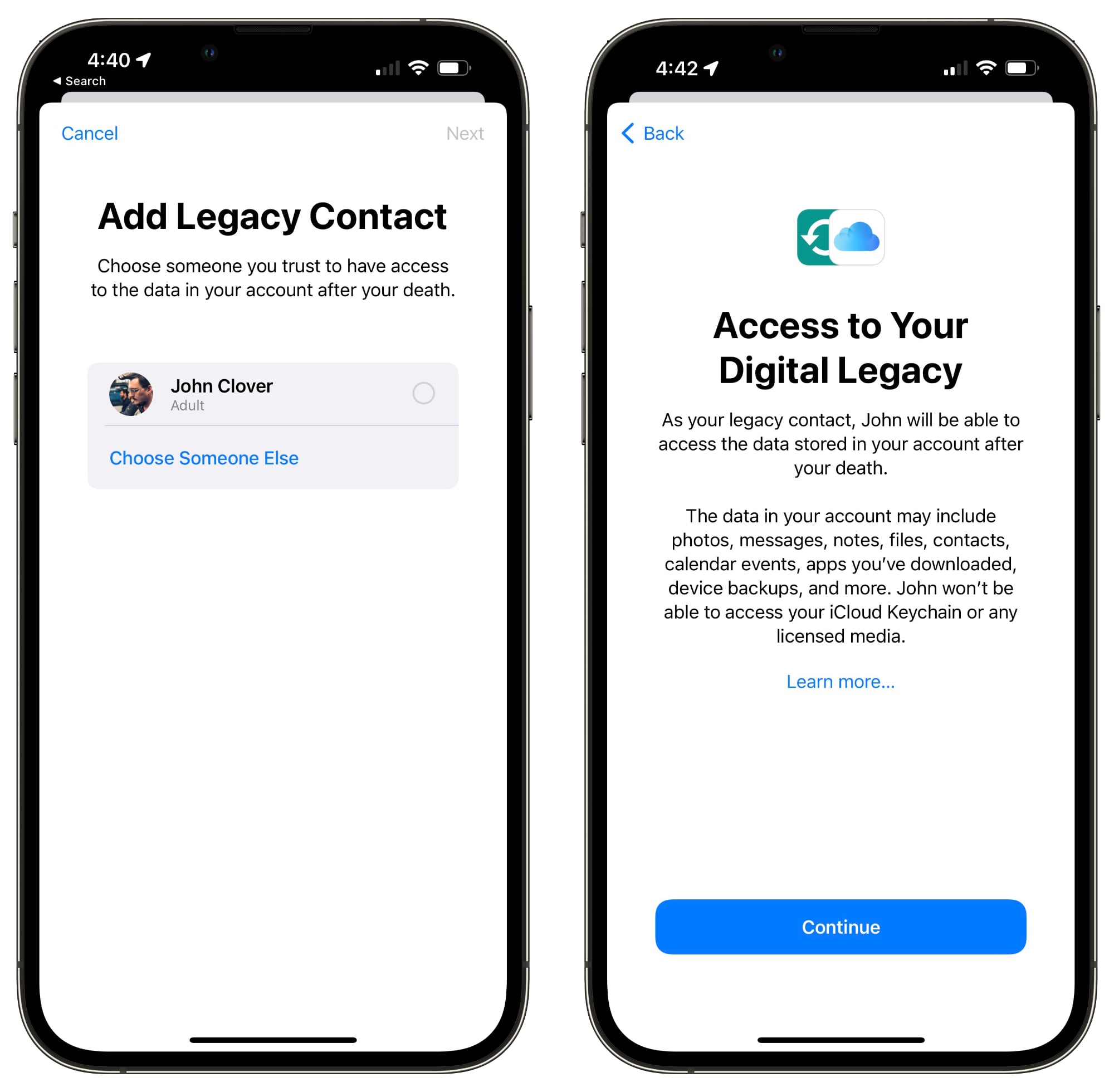Enable the unselected radio button for John
The height and width of the screenshot is (1092, 1114).
click(x=424, y=392)
